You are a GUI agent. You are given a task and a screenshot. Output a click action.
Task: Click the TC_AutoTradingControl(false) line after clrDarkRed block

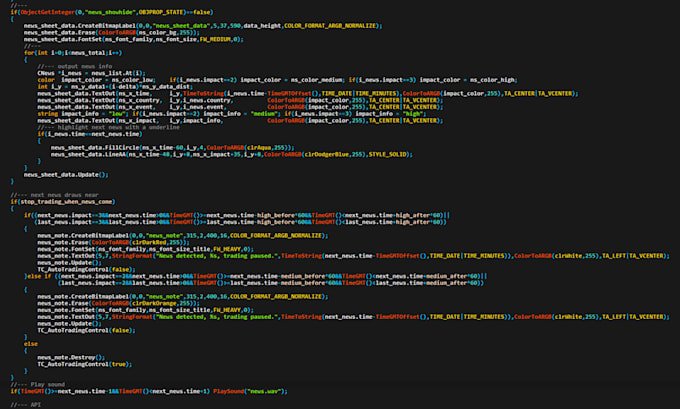coord(88,269)
